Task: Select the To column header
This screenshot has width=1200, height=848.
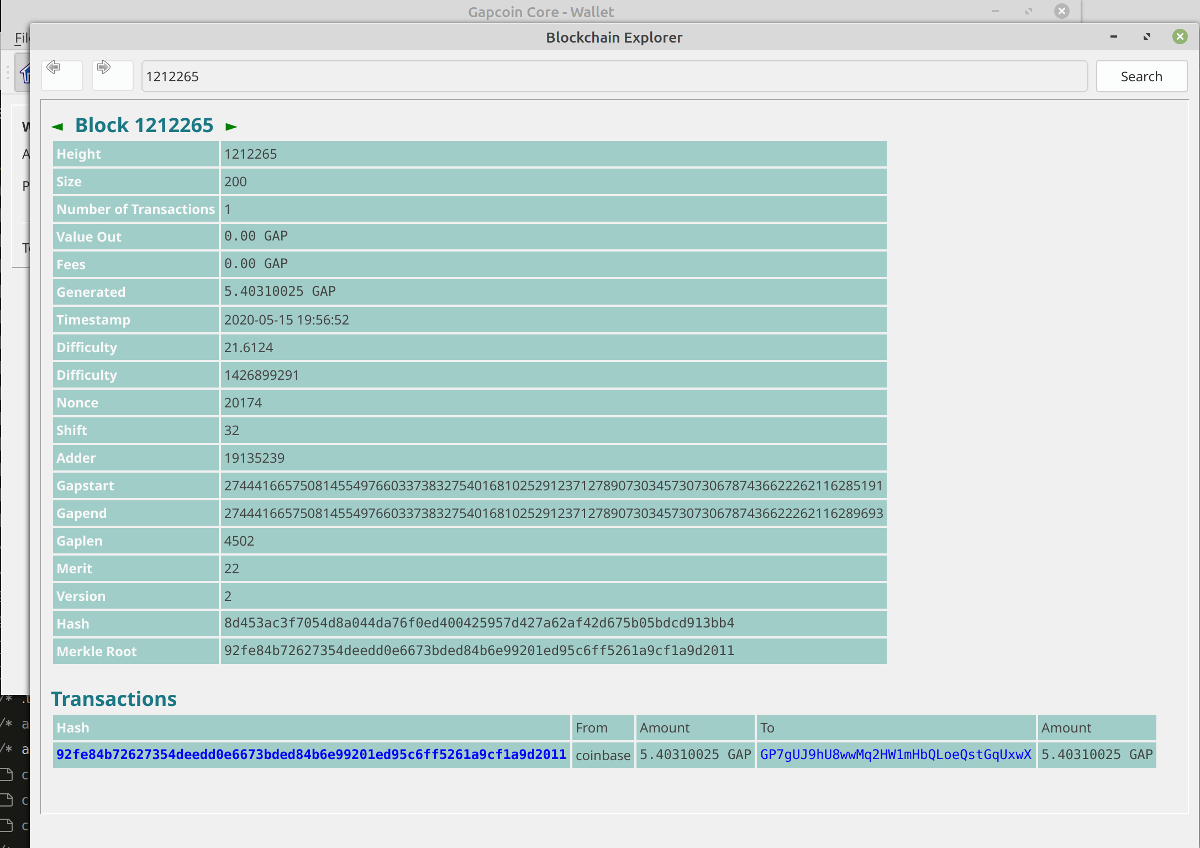Action: (768, 728)
